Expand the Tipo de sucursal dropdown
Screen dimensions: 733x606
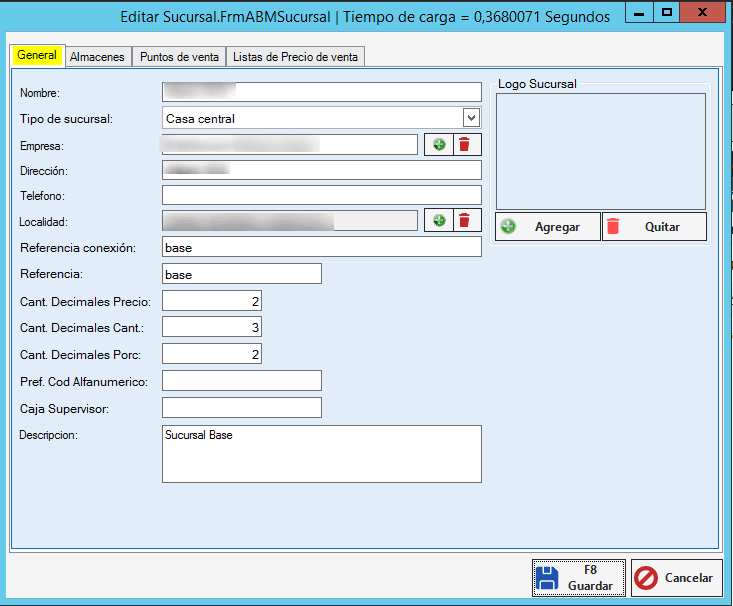click(x=472, y=118)
